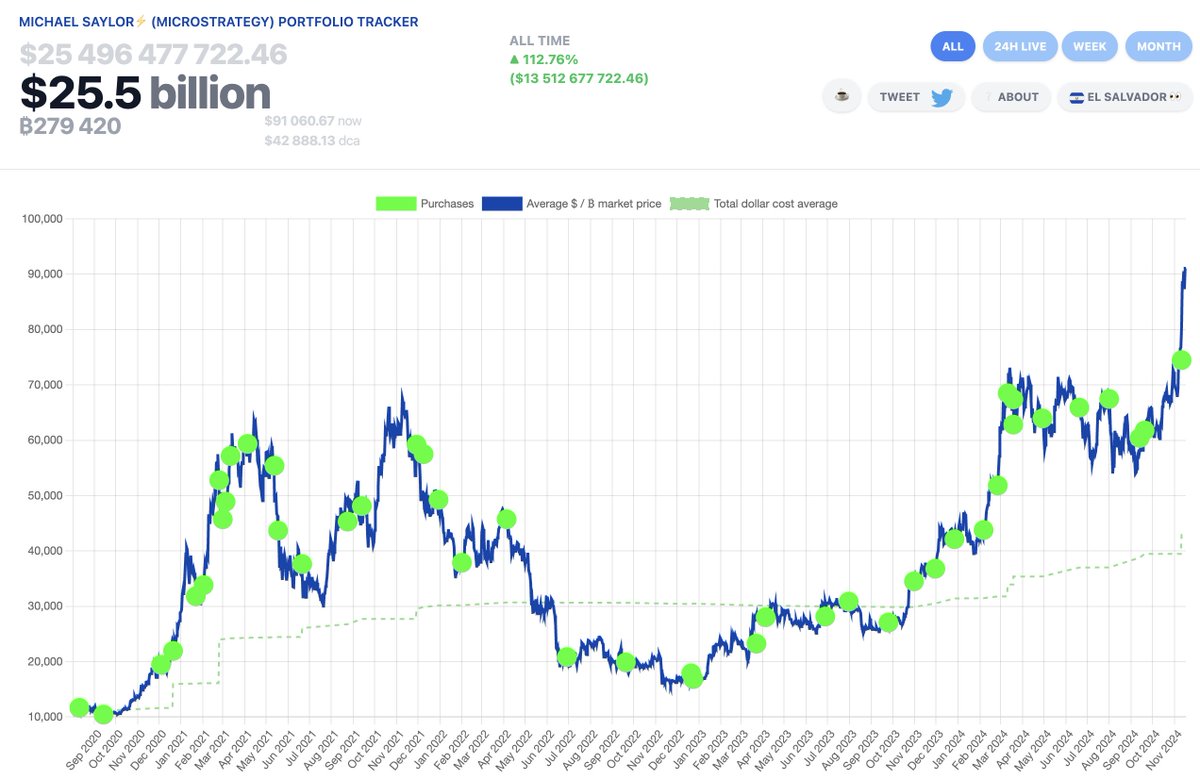Image resolution: width=1200 pixels, height=780 pixels.
Task: Open the ABOUT button
Action: pos(1011,97)
